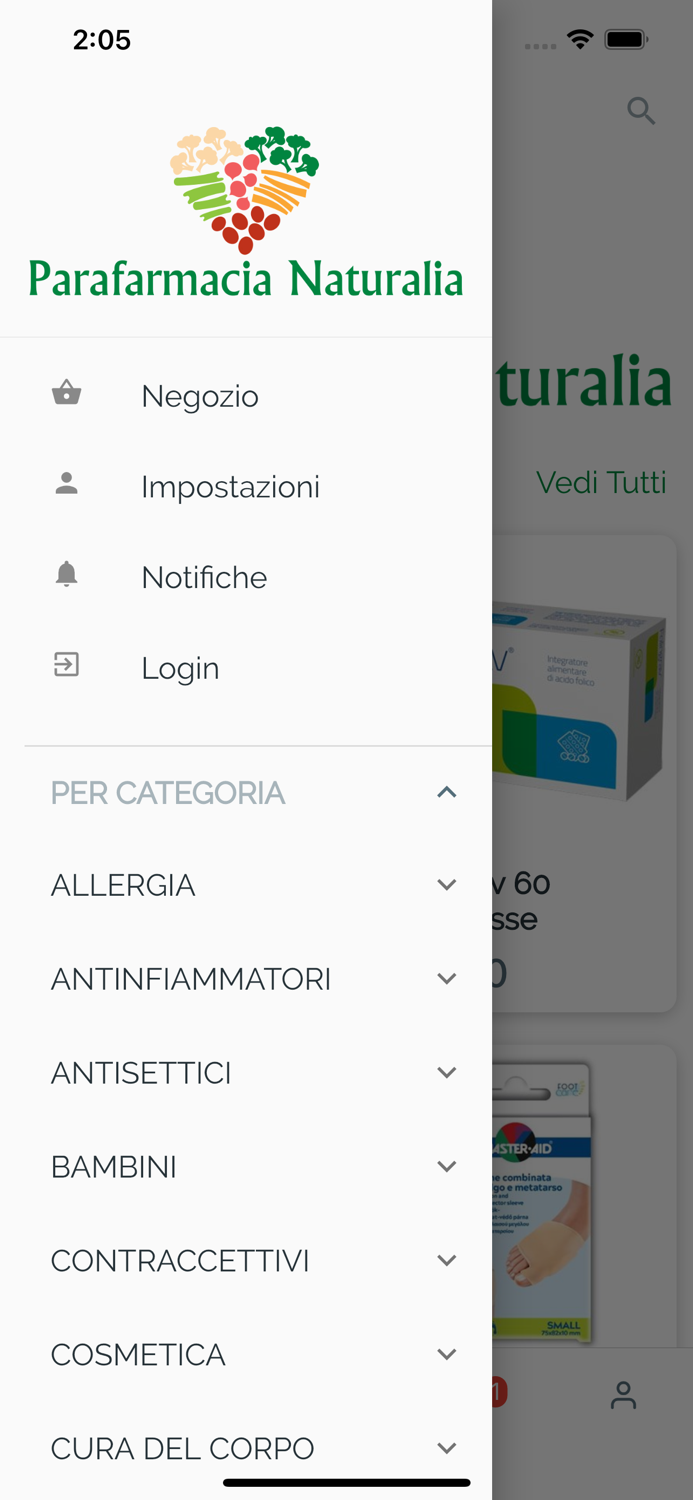Collapse the PER CATEGORIA section

[446, 793]
